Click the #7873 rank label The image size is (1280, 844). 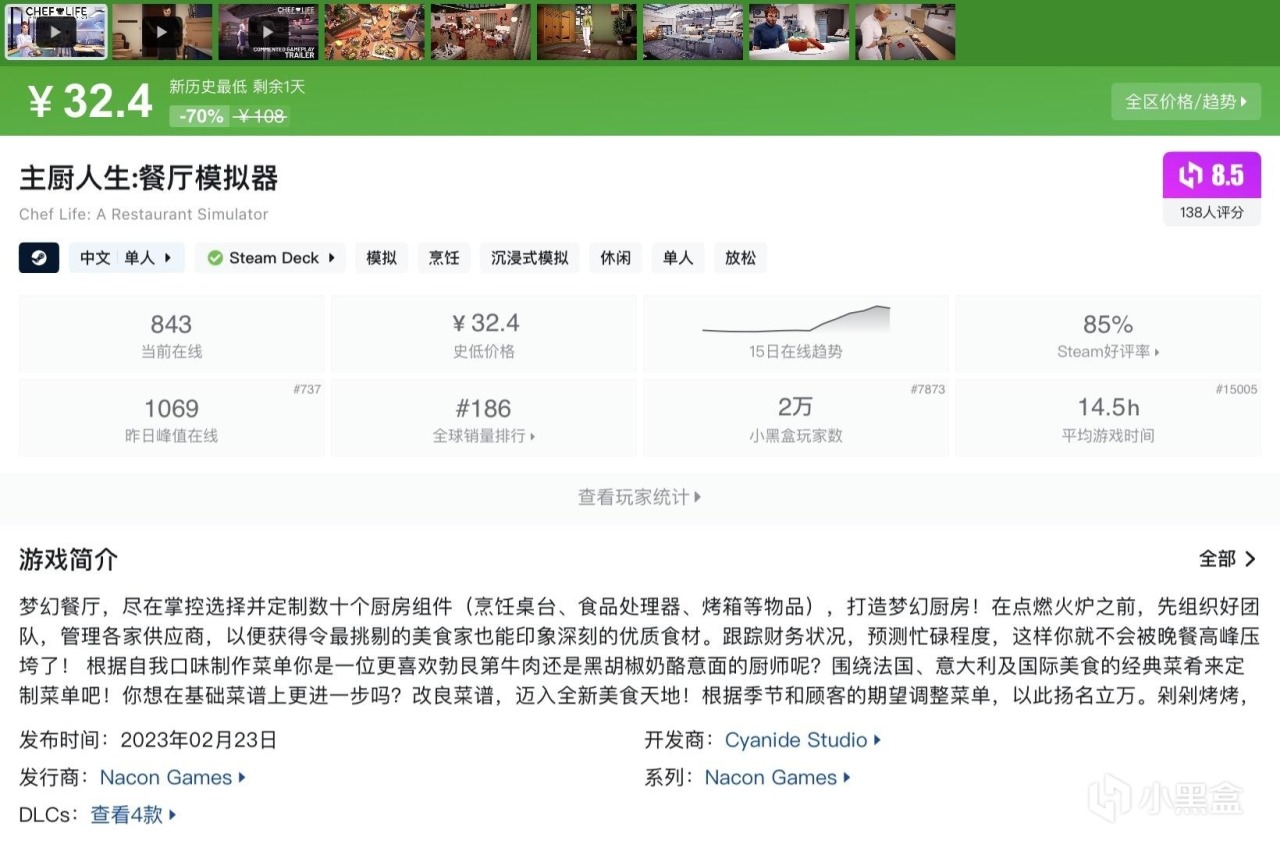tap(927, 389)
